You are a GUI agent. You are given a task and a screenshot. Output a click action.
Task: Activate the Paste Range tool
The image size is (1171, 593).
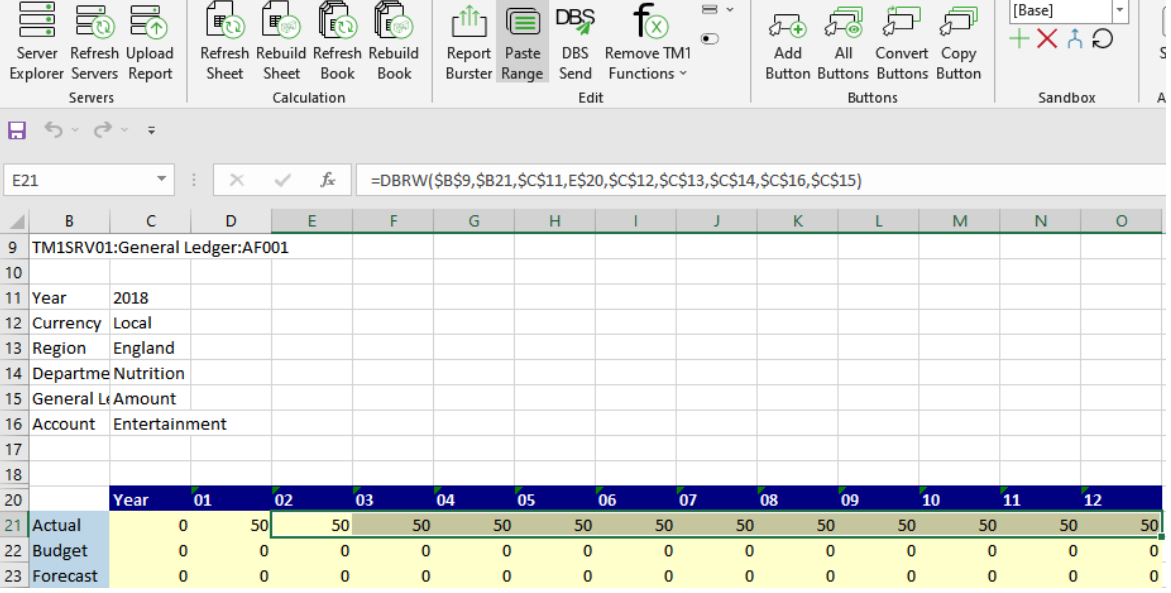click(522, 42)
